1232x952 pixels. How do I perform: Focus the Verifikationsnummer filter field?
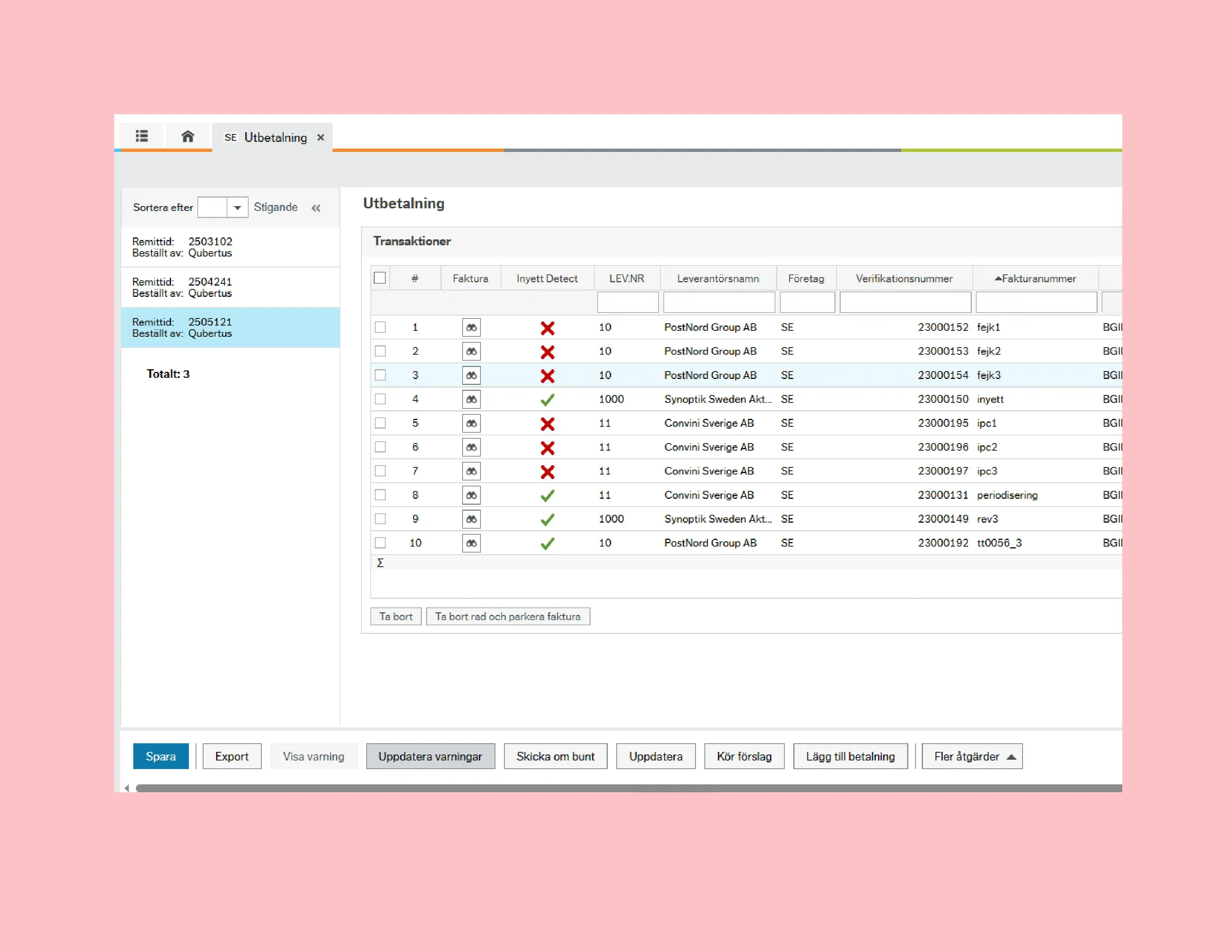click(x=905, y=302)
